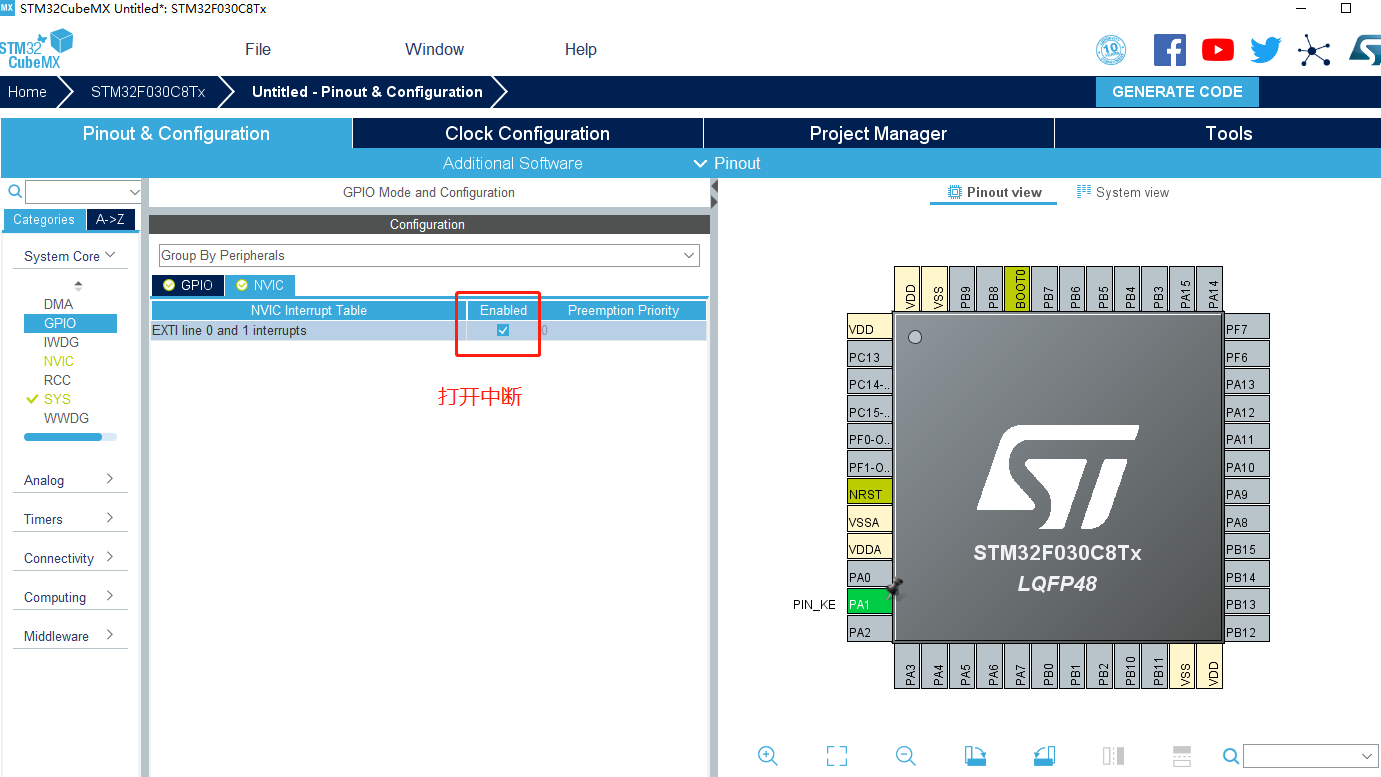Switch category list to Categories view
This screenshot has height=777, width=1381.
pos(44,220)
